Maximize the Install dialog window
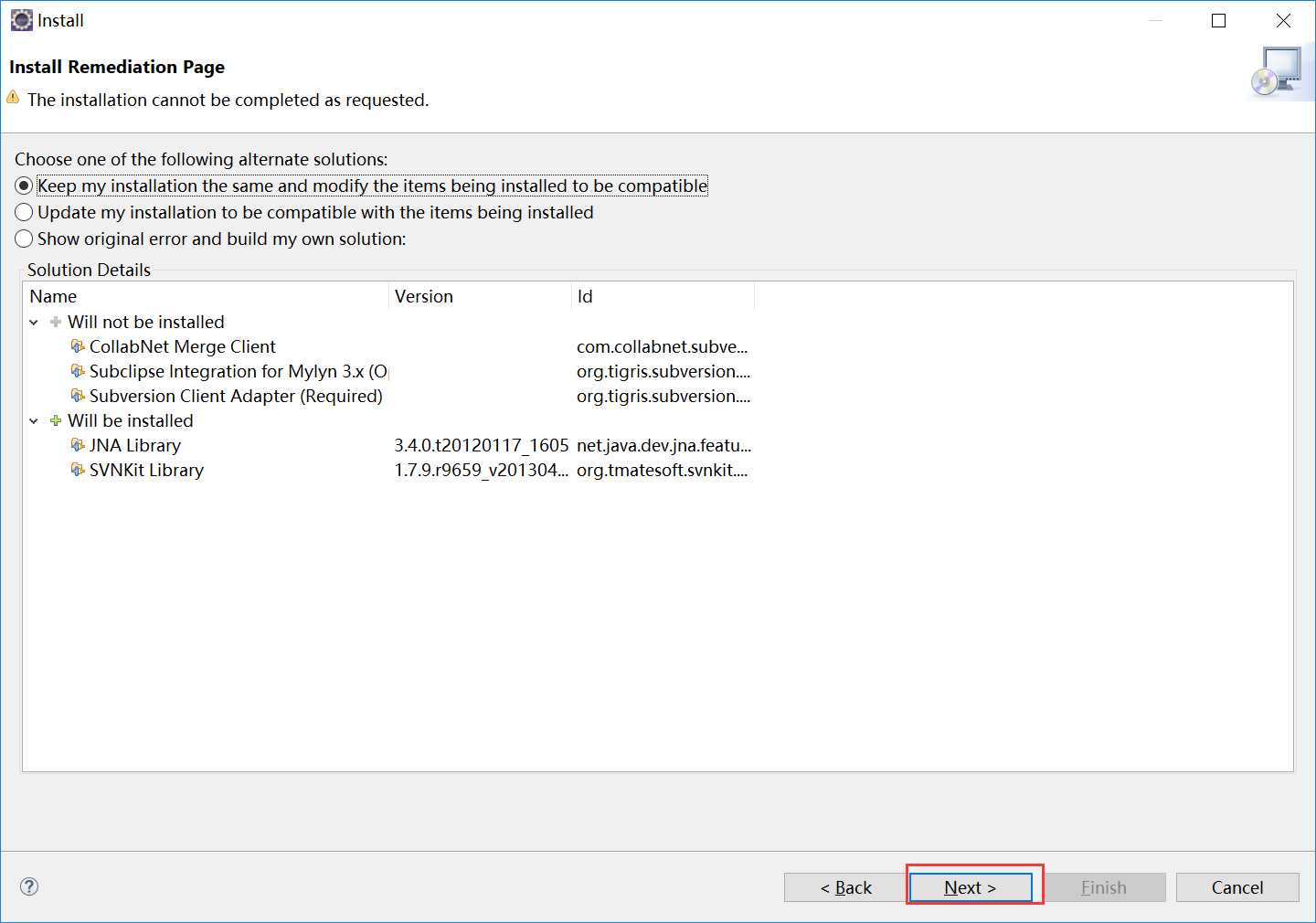Viewport: 1316px width, 923px height. (x=1218, y=20)
